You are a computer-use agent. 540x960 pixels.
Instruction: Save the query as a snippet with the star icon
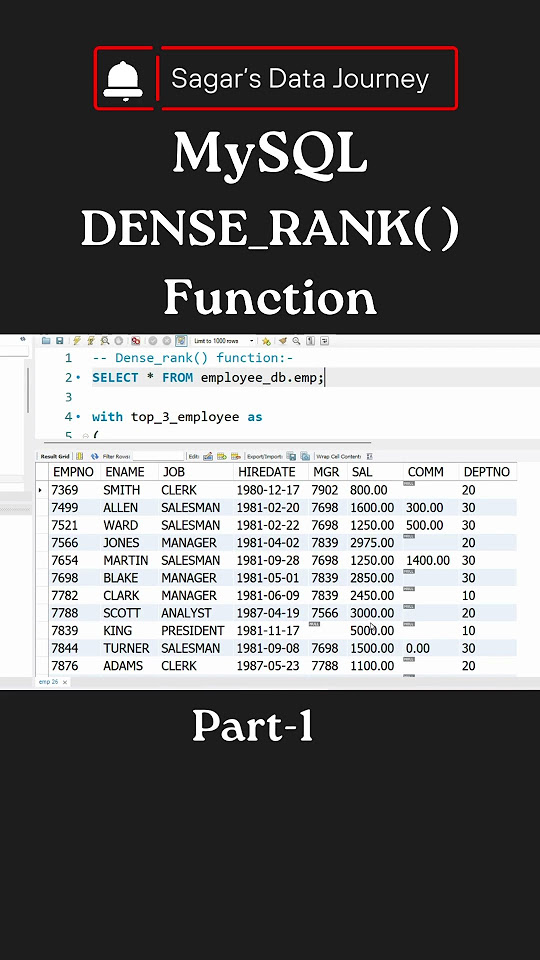click(266, 340)
